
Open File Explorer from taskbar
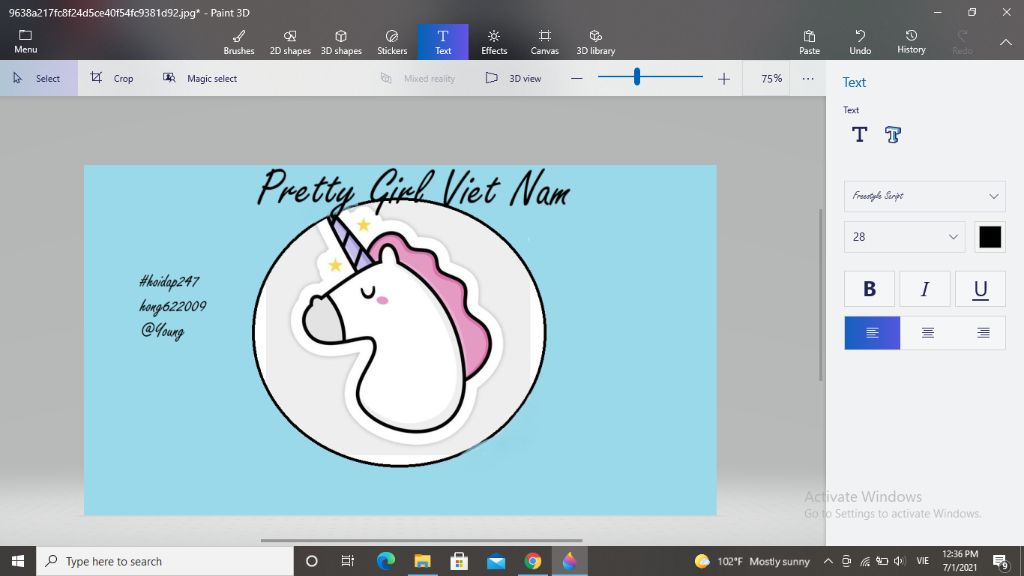423,561
